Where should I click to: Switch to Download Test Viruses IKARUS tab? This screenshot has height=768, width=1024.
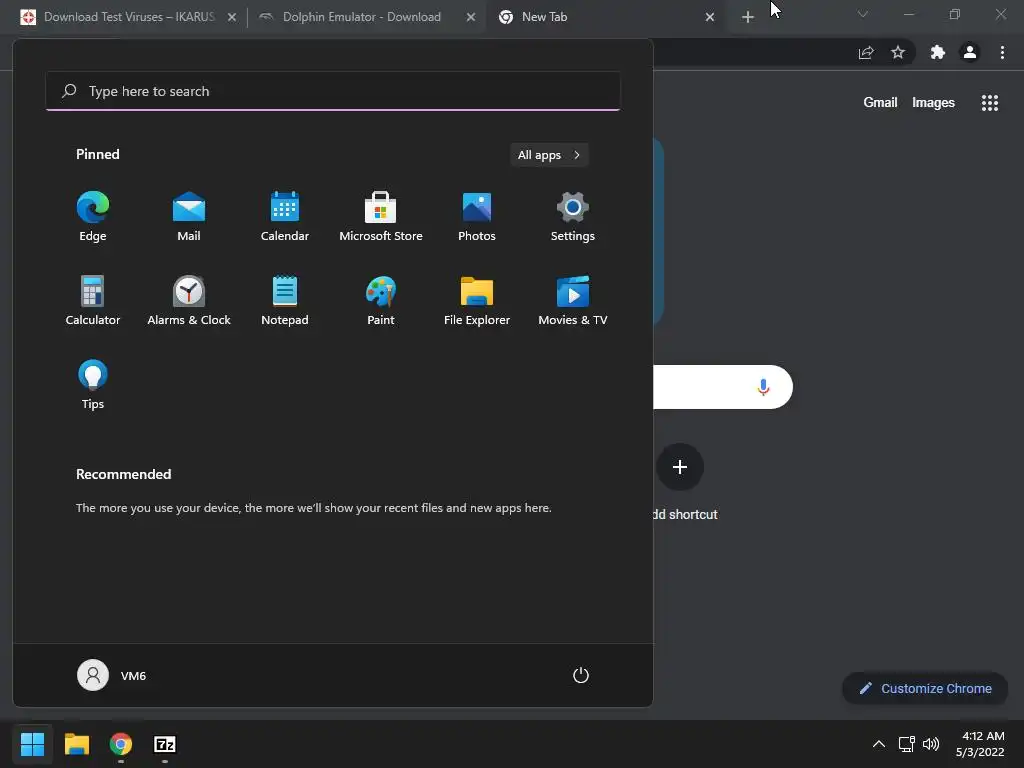coord(128,17)
